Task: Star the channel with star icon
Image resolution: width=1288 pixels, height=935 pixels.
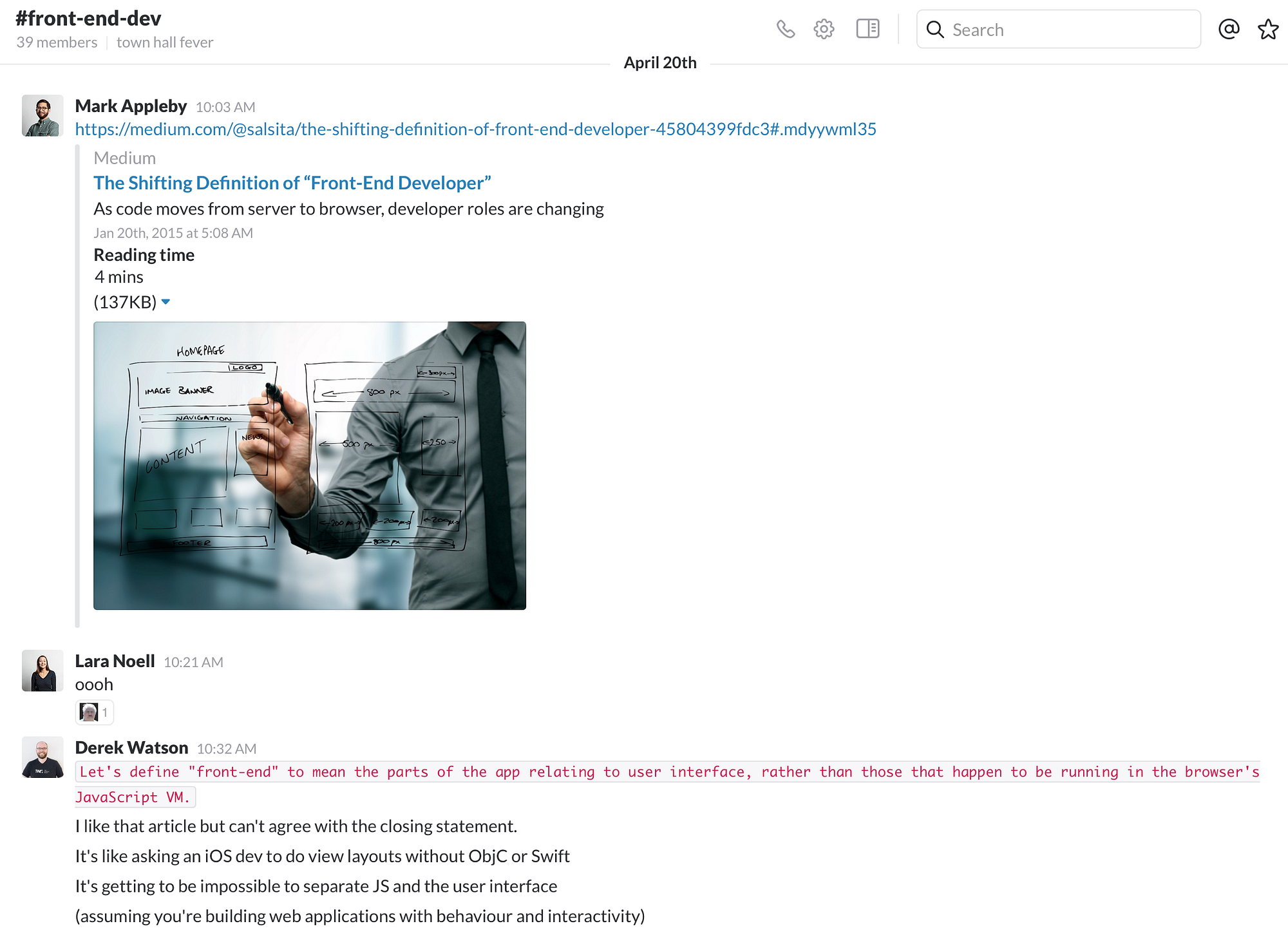Action: [x=1268, y=29]
